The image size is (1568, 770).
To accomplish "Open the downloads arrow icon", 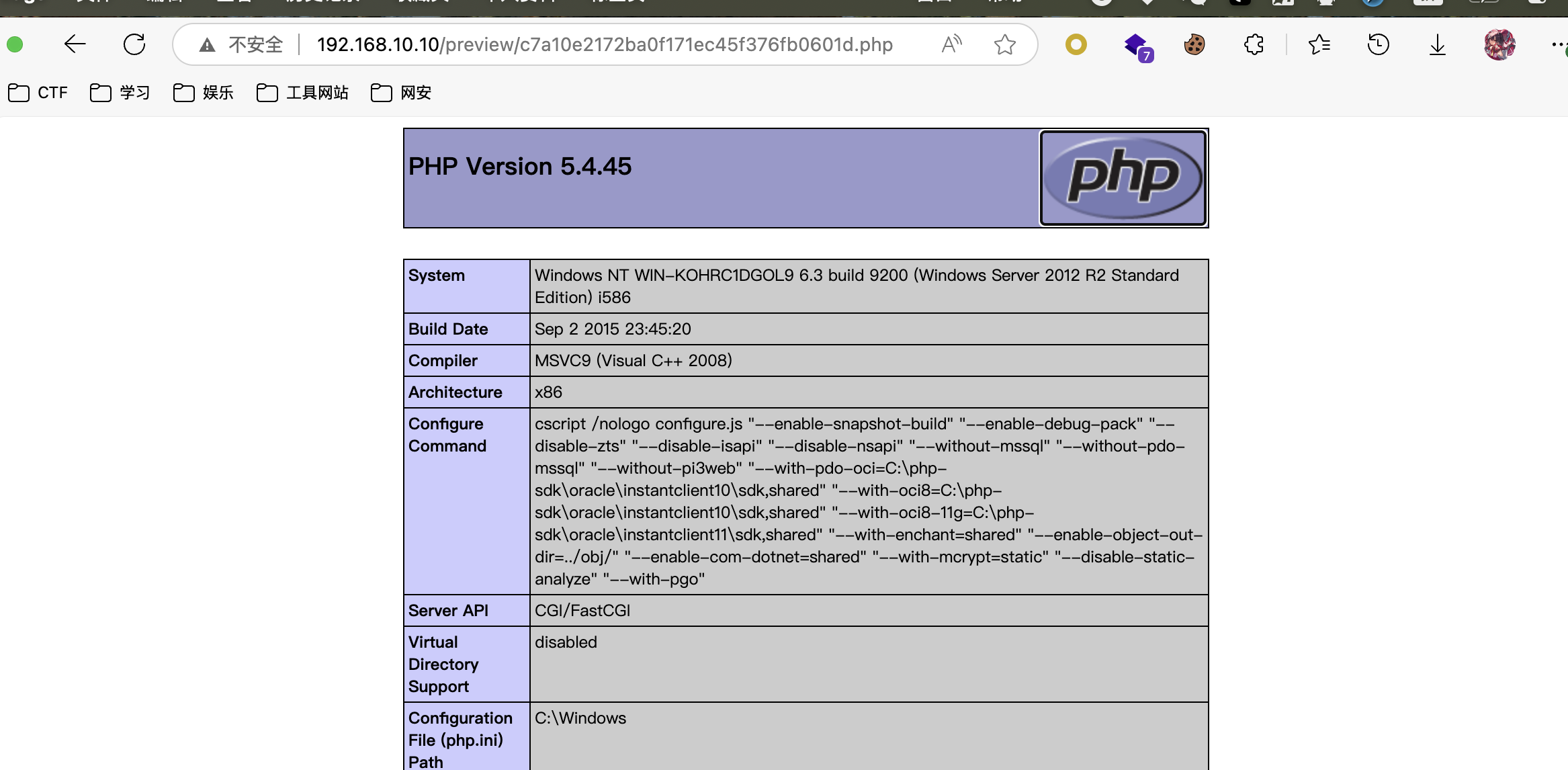I will [x=1438, y=45].
